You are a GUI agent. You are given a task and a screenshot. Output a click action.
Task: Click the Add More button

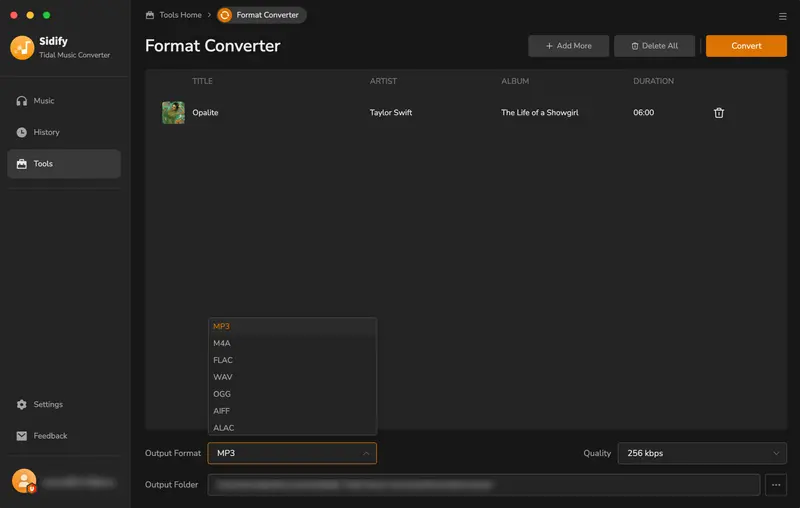click(568, 46)
